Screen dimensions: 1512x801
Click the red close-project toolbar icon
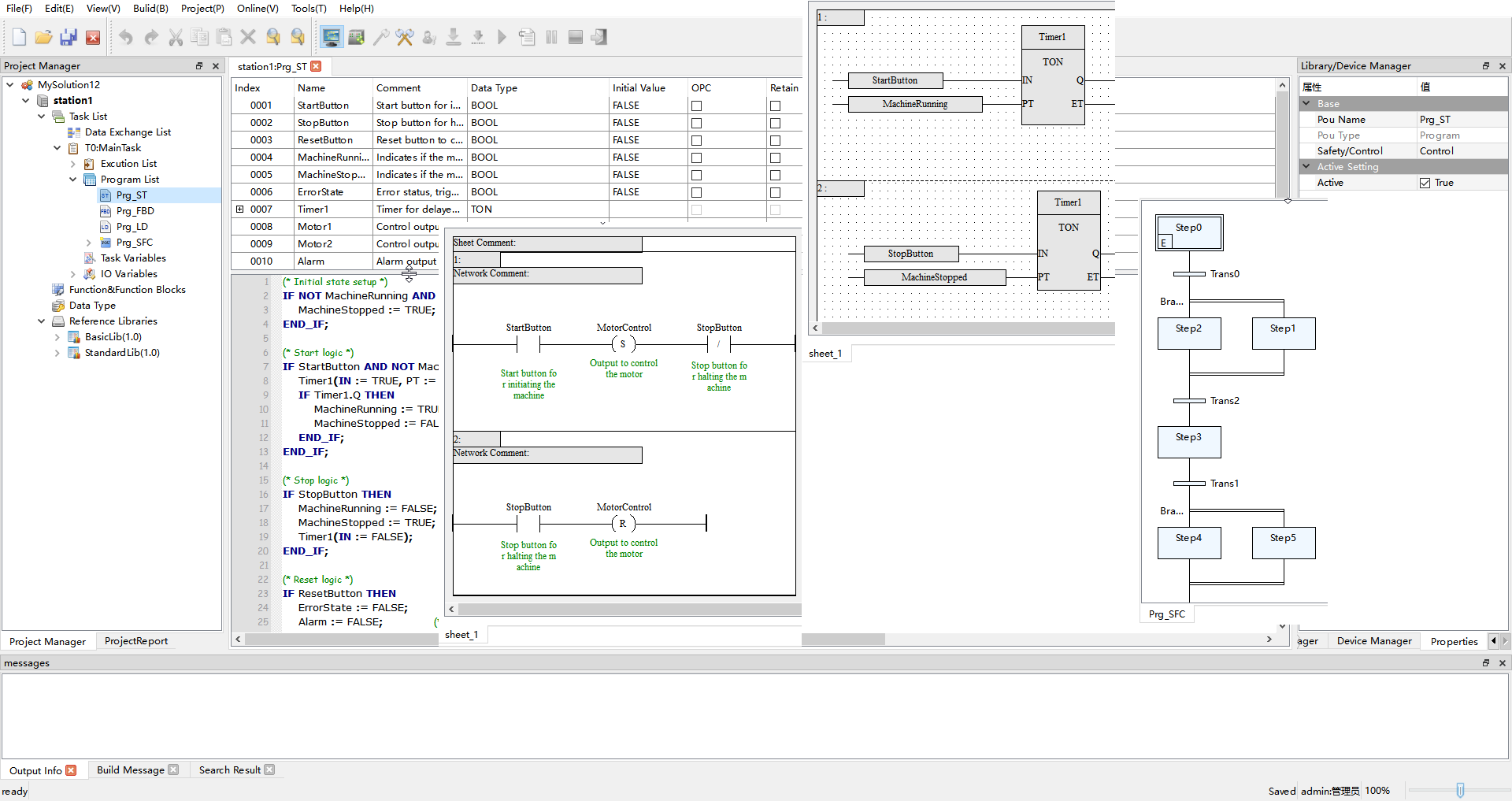(x=93, y=37)
